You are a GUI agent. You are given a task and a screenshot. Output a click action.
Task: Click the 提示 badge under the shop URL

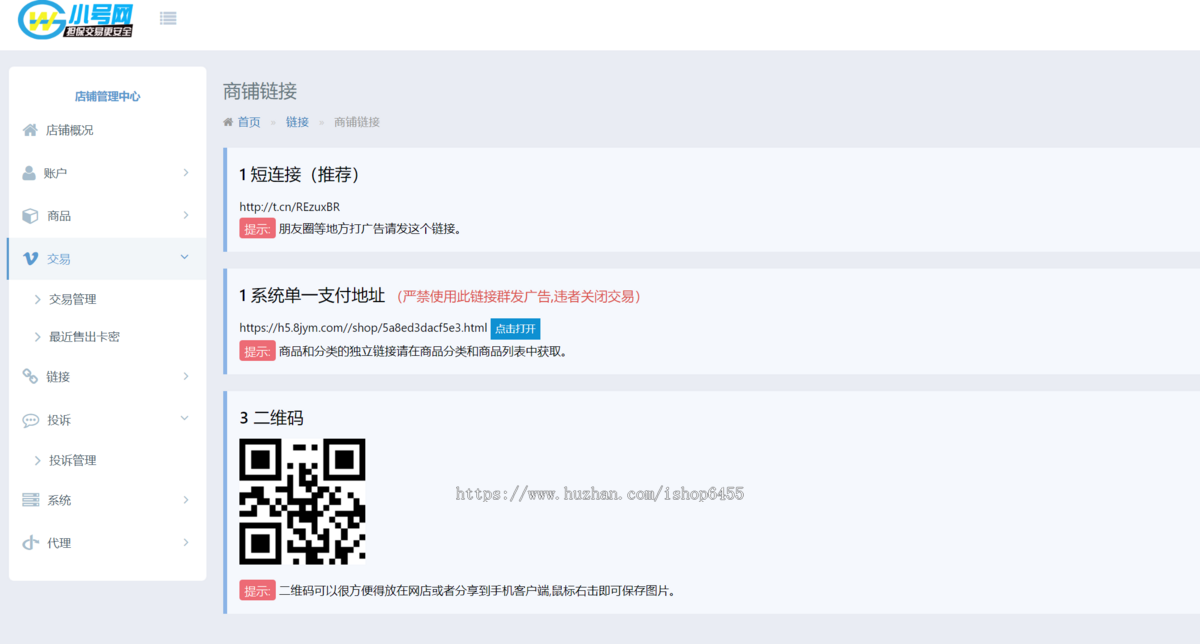tap(257, 351)
